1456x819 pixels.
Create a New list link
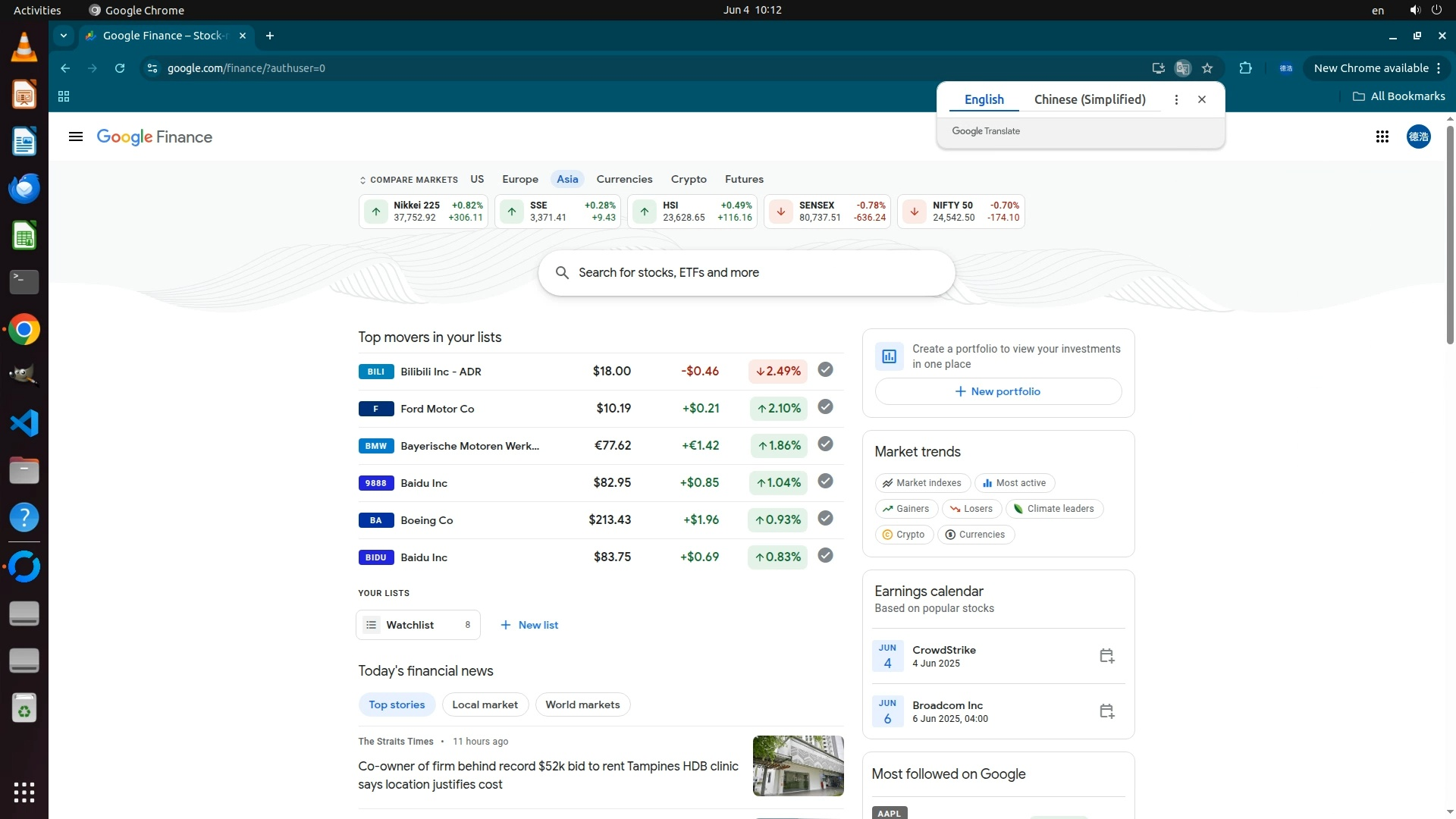click(x=529, y=625)
